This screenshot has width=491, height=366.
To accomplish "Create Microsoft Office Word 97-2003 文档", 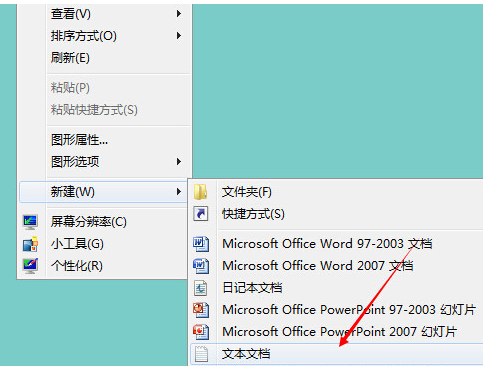I will click(336, 244).
